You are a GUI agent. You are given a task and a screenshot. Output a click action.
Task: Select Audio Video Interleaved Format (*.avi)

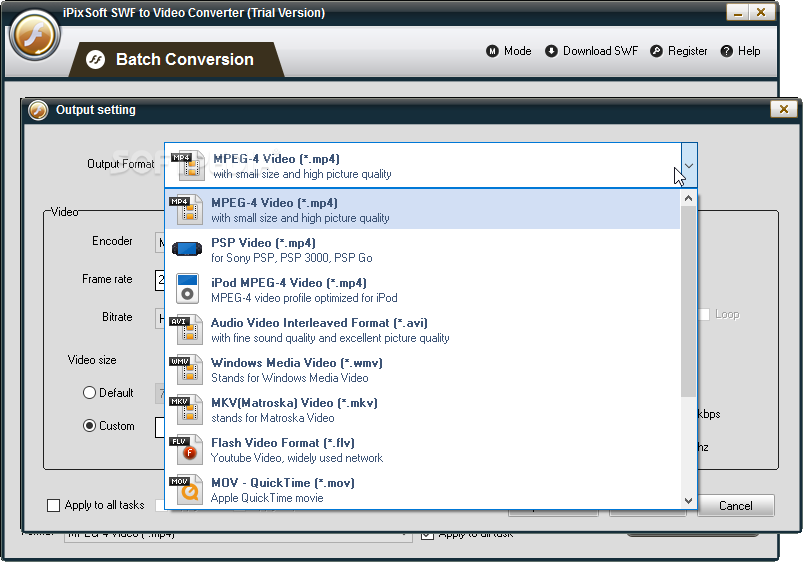(x=422, y=329)
